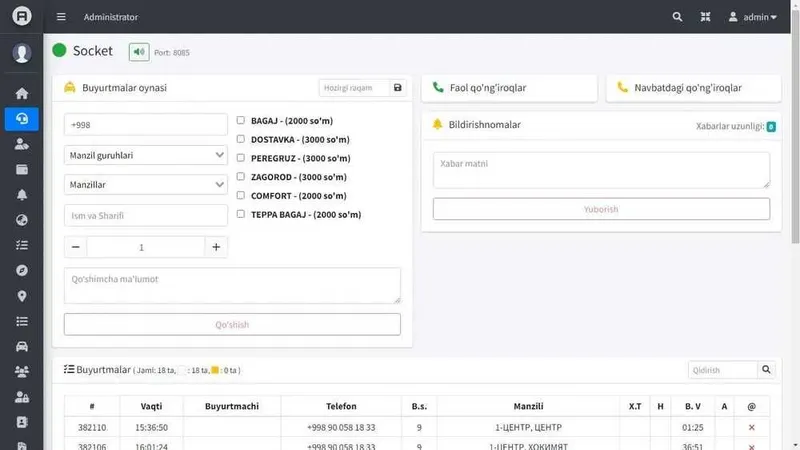Image resolution: width=800 pixels, height=450 pixels.
Task: Open the users group sidebar icon
Action: 21,372
